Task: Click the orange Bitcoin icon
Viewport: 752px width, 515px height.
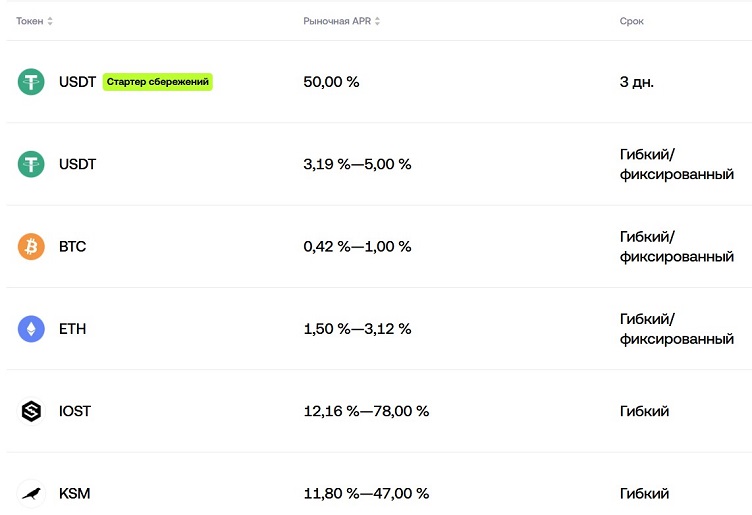Action: click(31, 246)
